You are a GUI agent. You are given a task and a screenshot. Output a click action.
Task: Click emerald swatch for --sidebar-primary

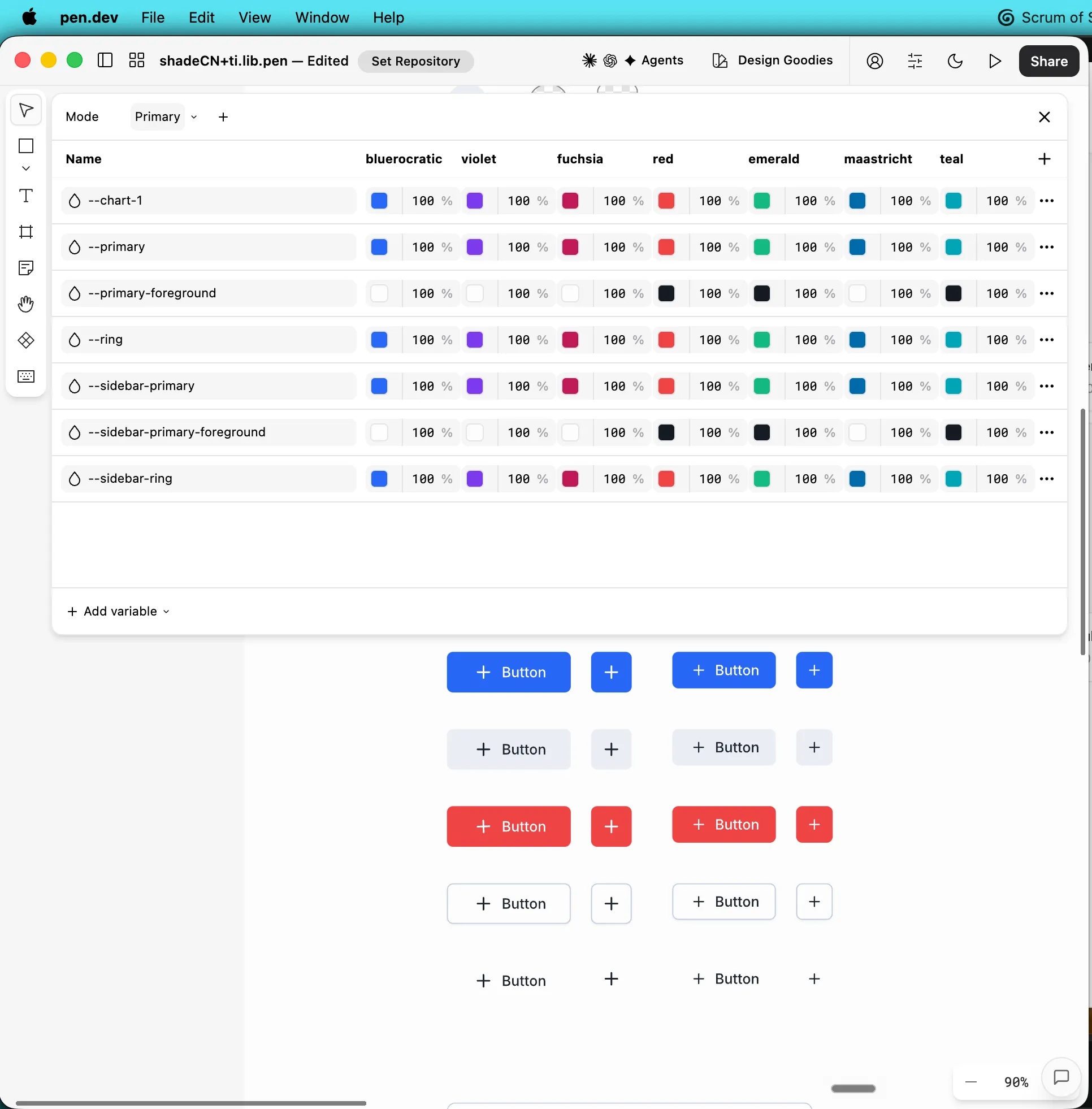click(x=762, y=386)
